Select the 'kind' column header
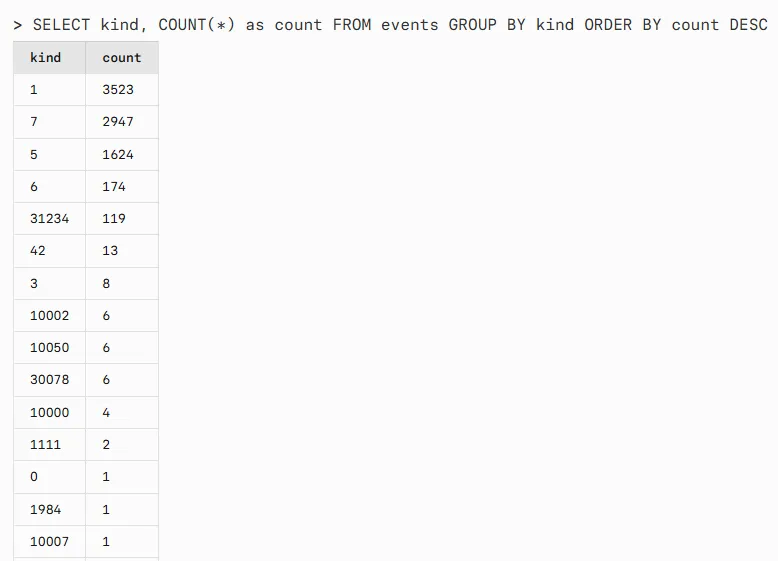 [x=50, y=58]
